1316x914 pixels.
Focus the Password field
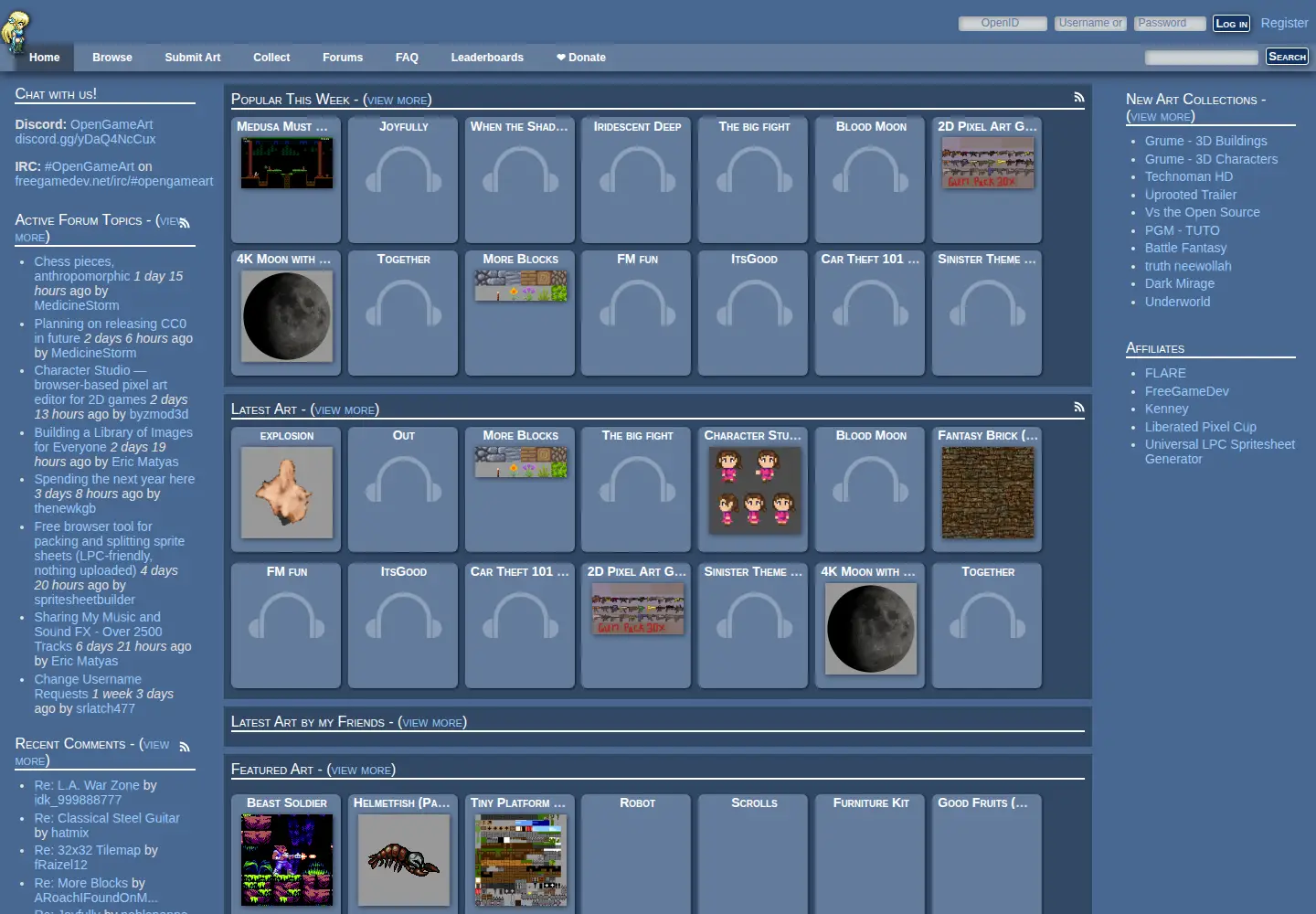click(x=1170, y=23)
